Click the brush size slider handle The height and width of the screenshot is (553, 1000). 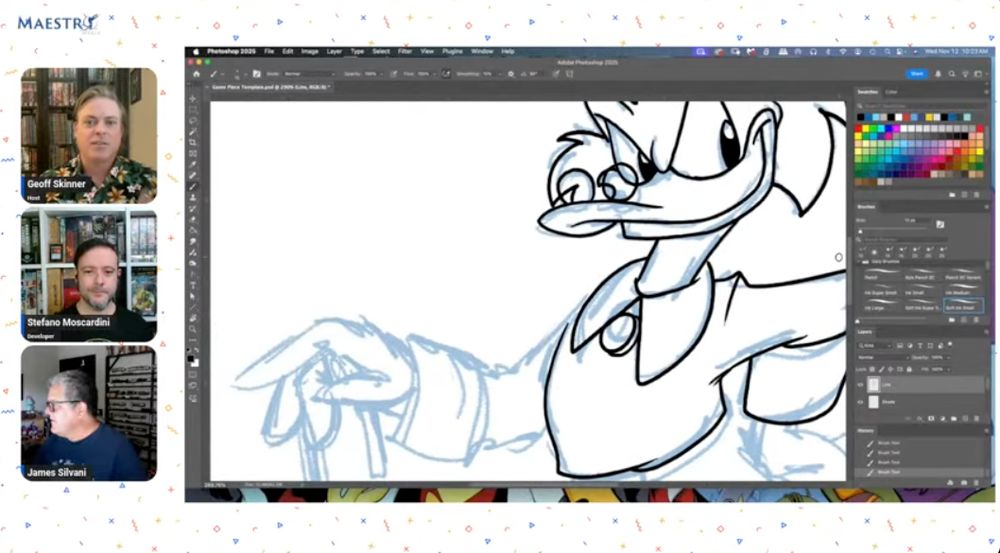(x=860, y=232)
